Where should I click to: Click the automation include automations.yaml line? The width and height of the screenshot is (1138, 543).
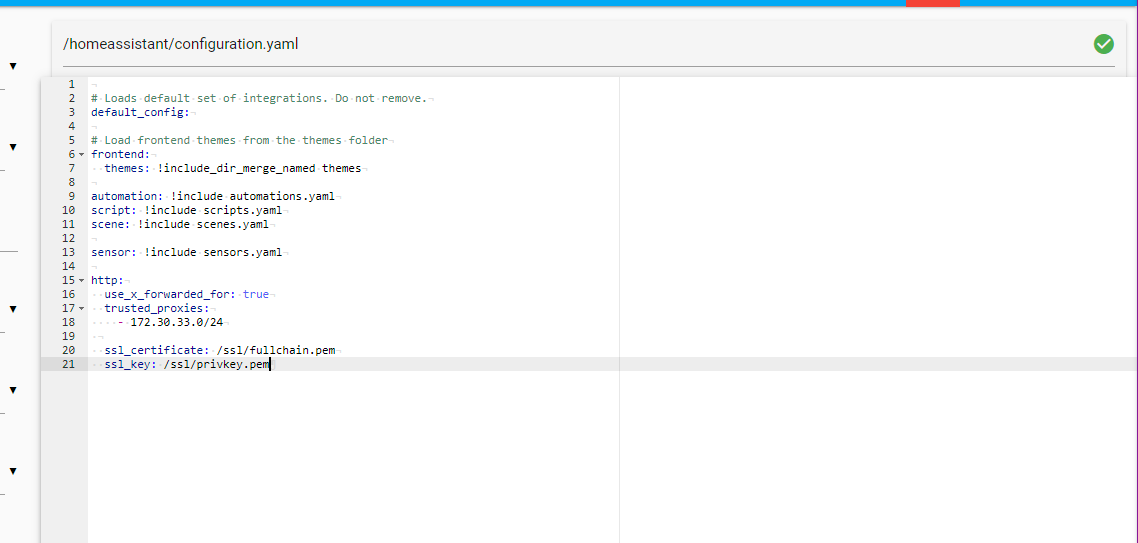click(212, 196)
